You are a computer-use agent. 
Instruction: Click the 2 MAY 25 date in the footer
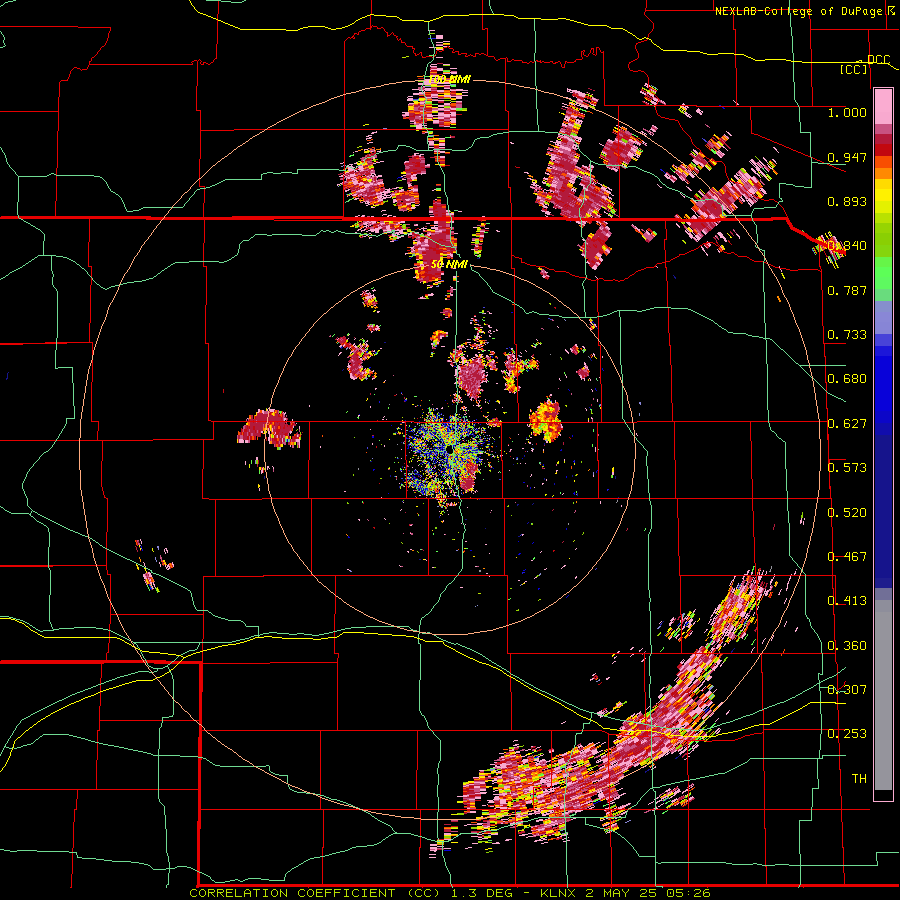(x=622, y=893)
